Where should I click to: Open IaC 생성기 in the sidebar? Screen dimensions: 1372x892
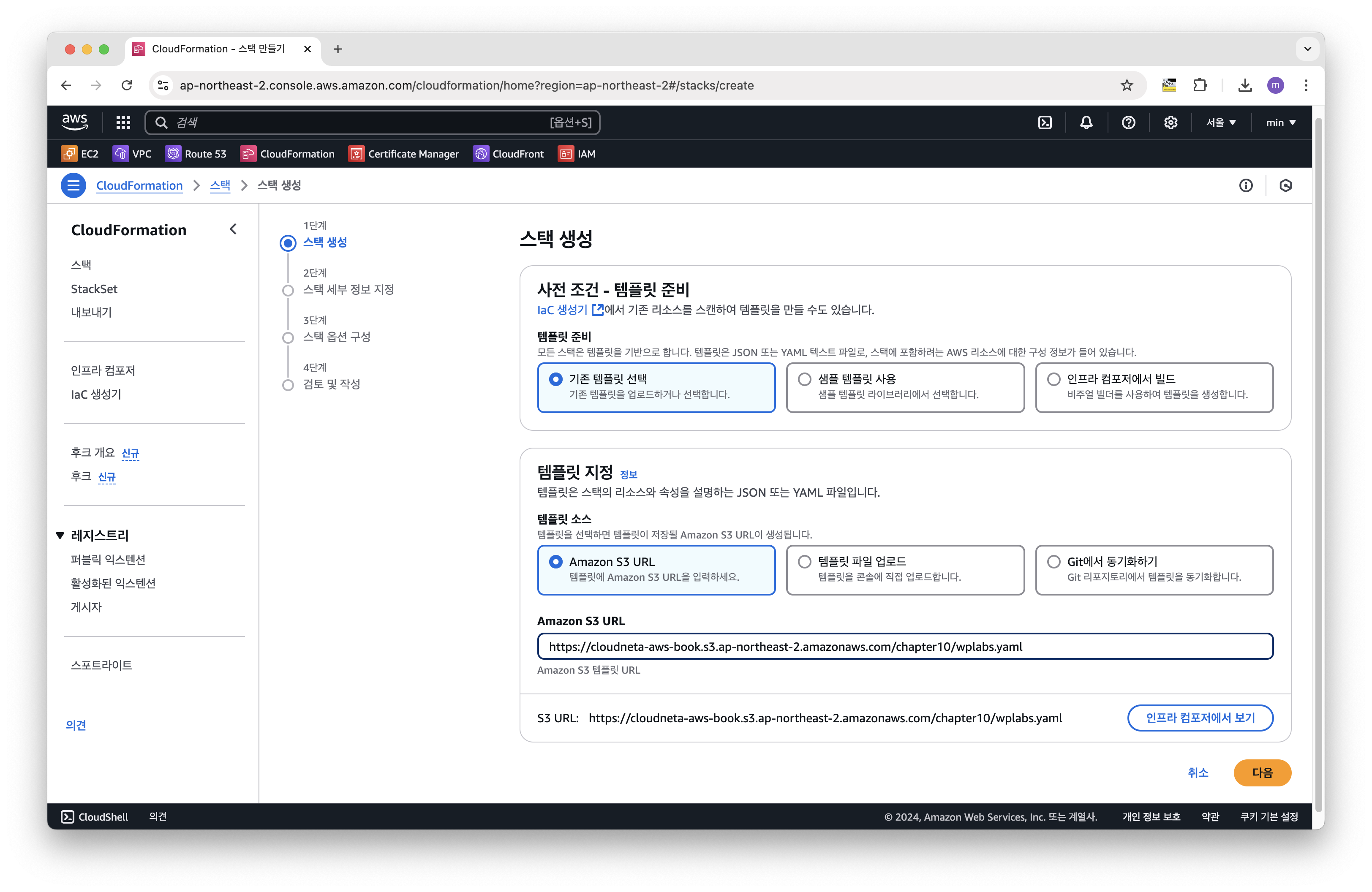click(96, 394)
